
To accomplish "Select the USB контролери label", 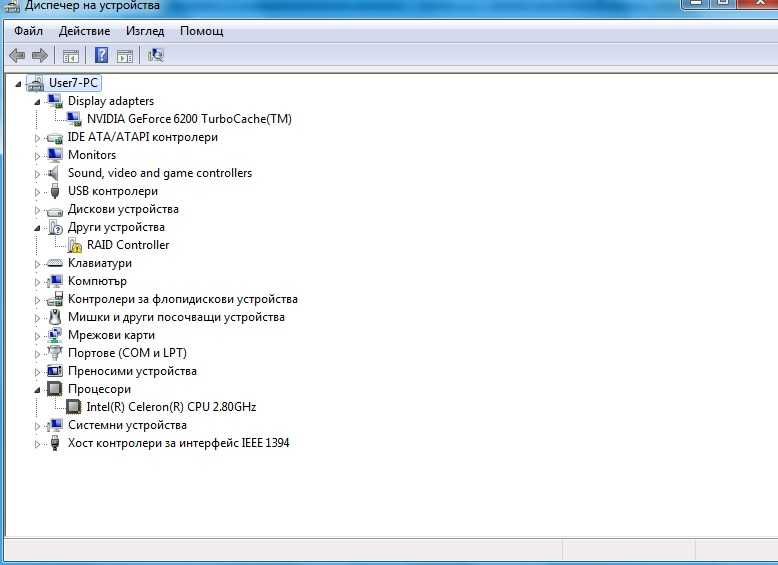I will (x=113, y=191).
